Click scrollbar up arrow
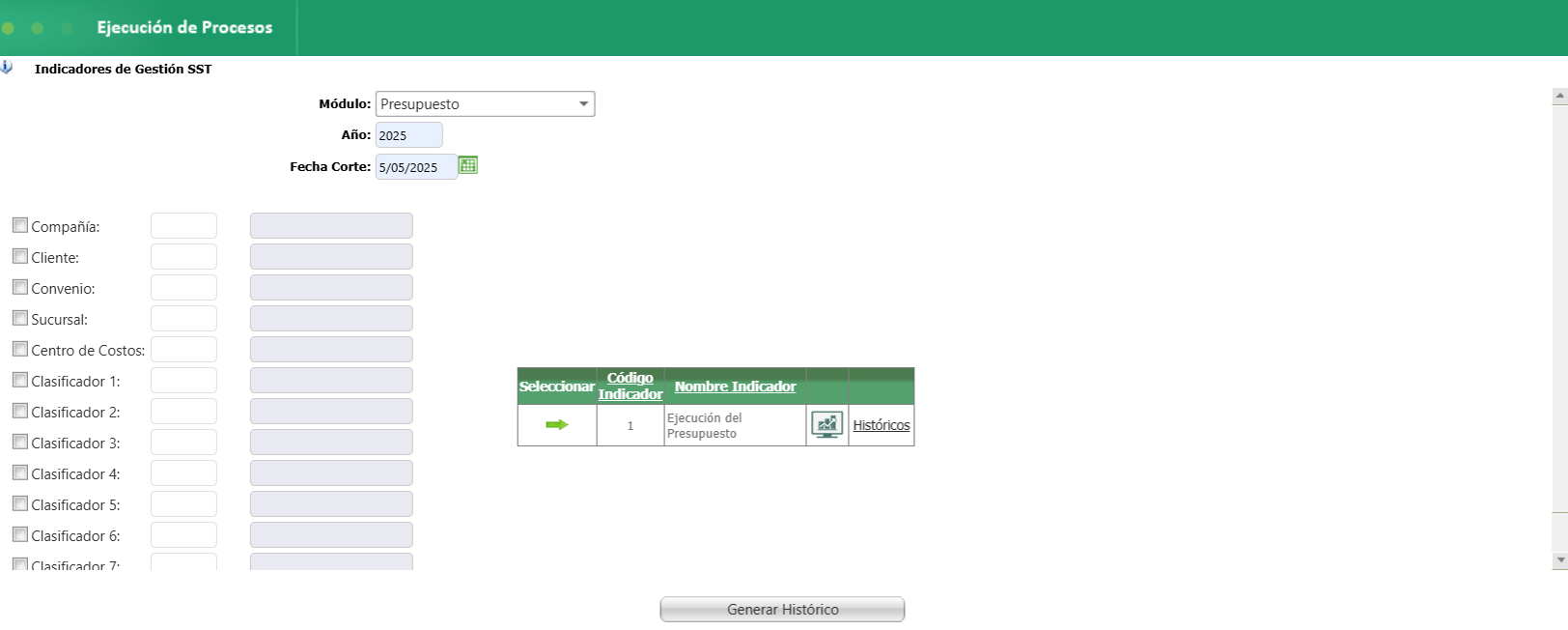Viewport: 1568px width, 630px height. (x=1559, y=96)
